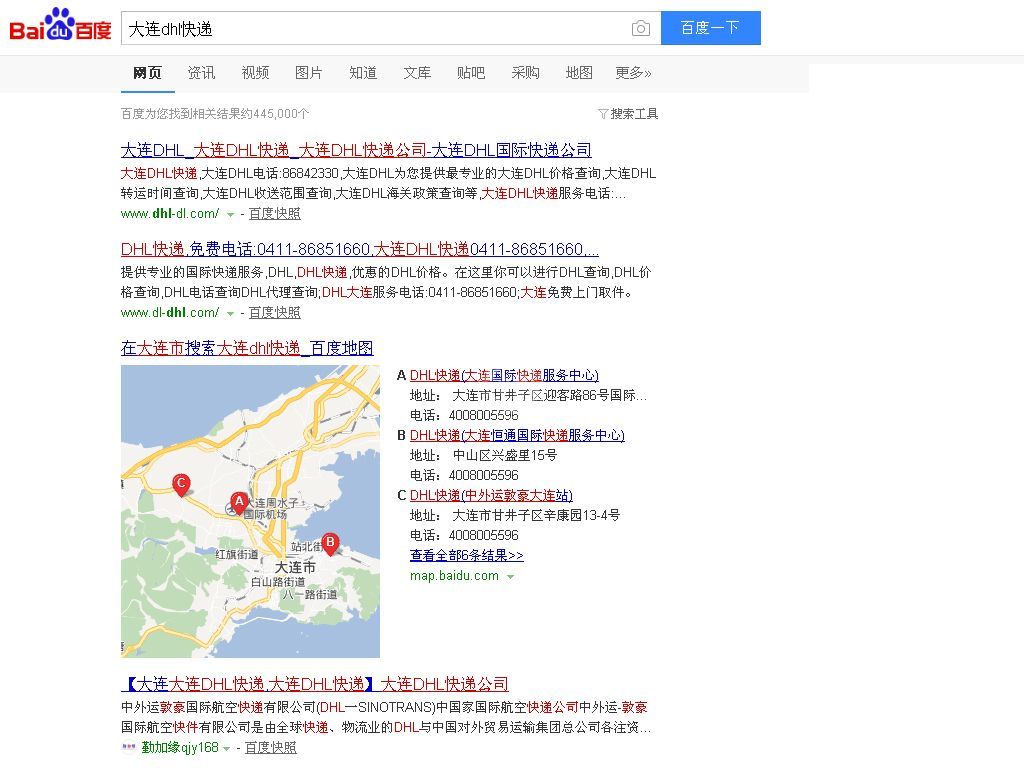The width and height of the screenshot is (1024, 768).
Task: Select map marker C on the map
Action: [x=181, y=485]
